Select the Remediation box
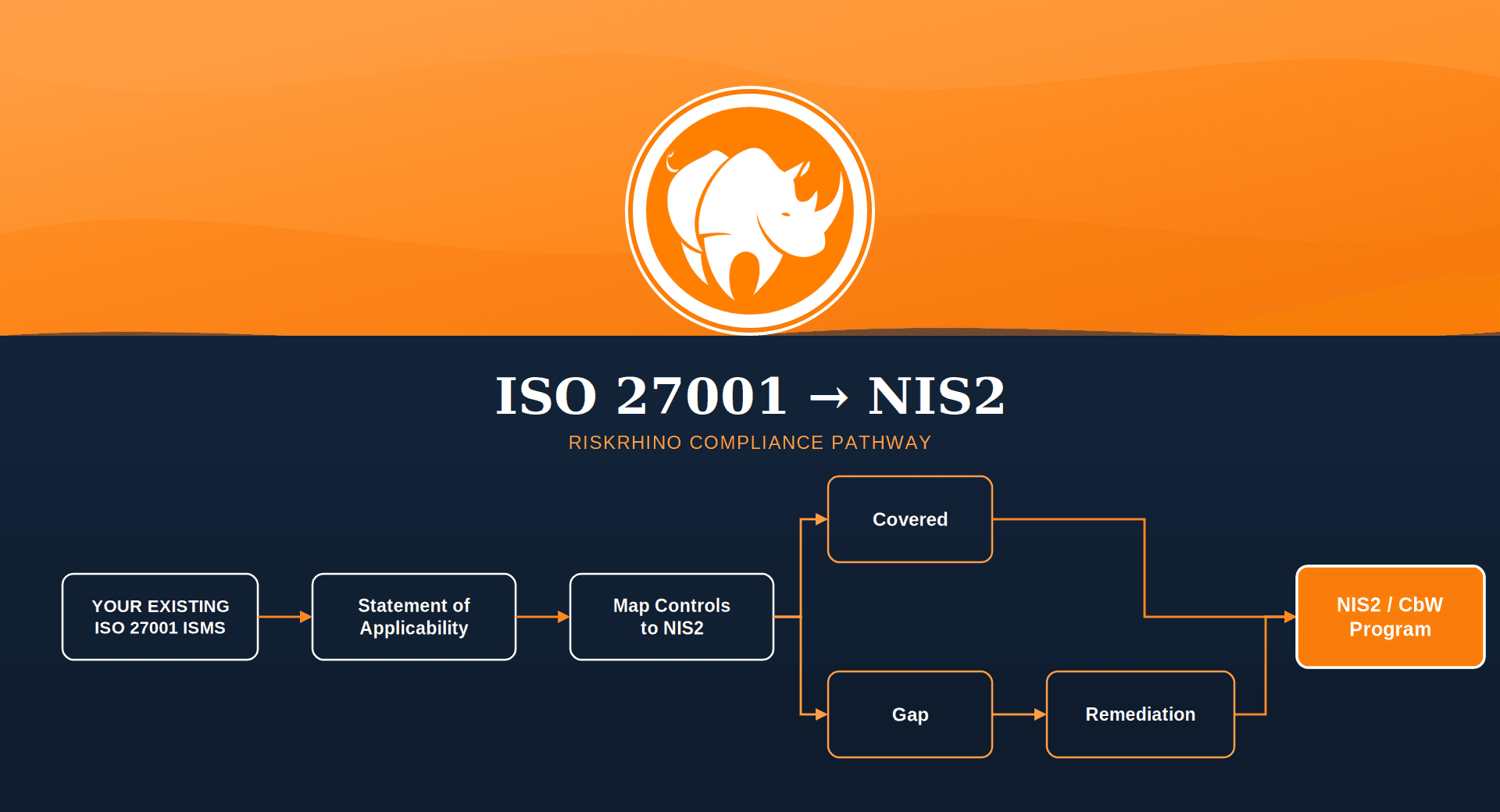This screenshot has width=1500, height=812. [1141, 714]
